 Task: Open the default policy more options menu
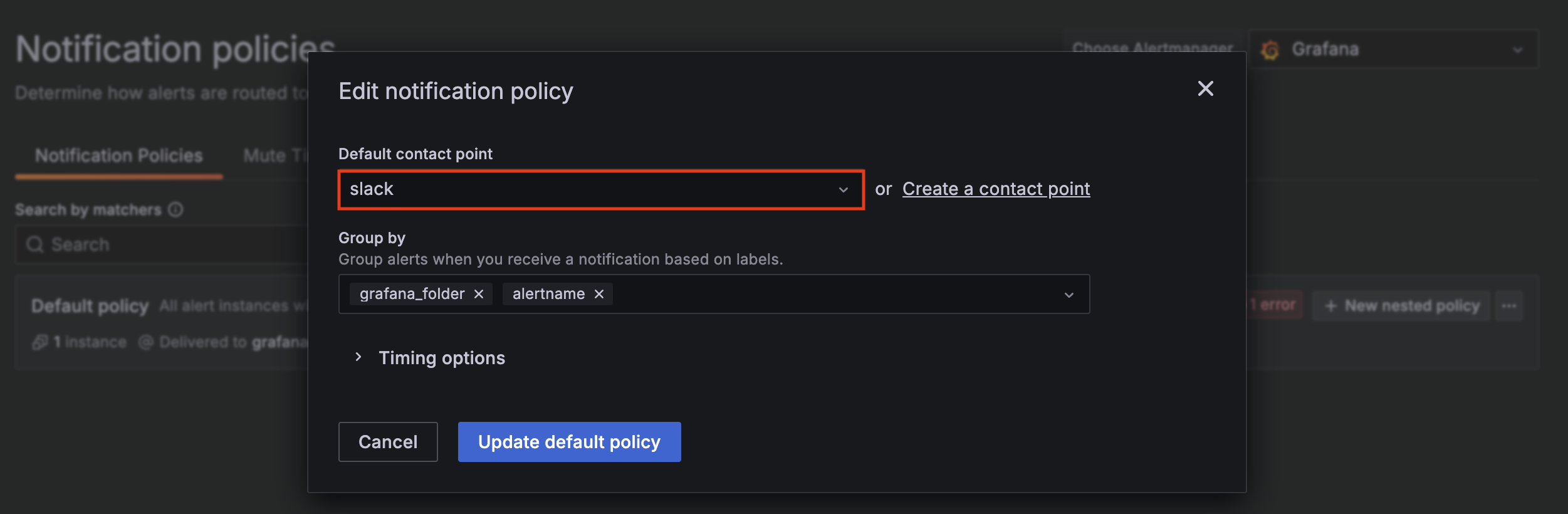(1509, 306)
